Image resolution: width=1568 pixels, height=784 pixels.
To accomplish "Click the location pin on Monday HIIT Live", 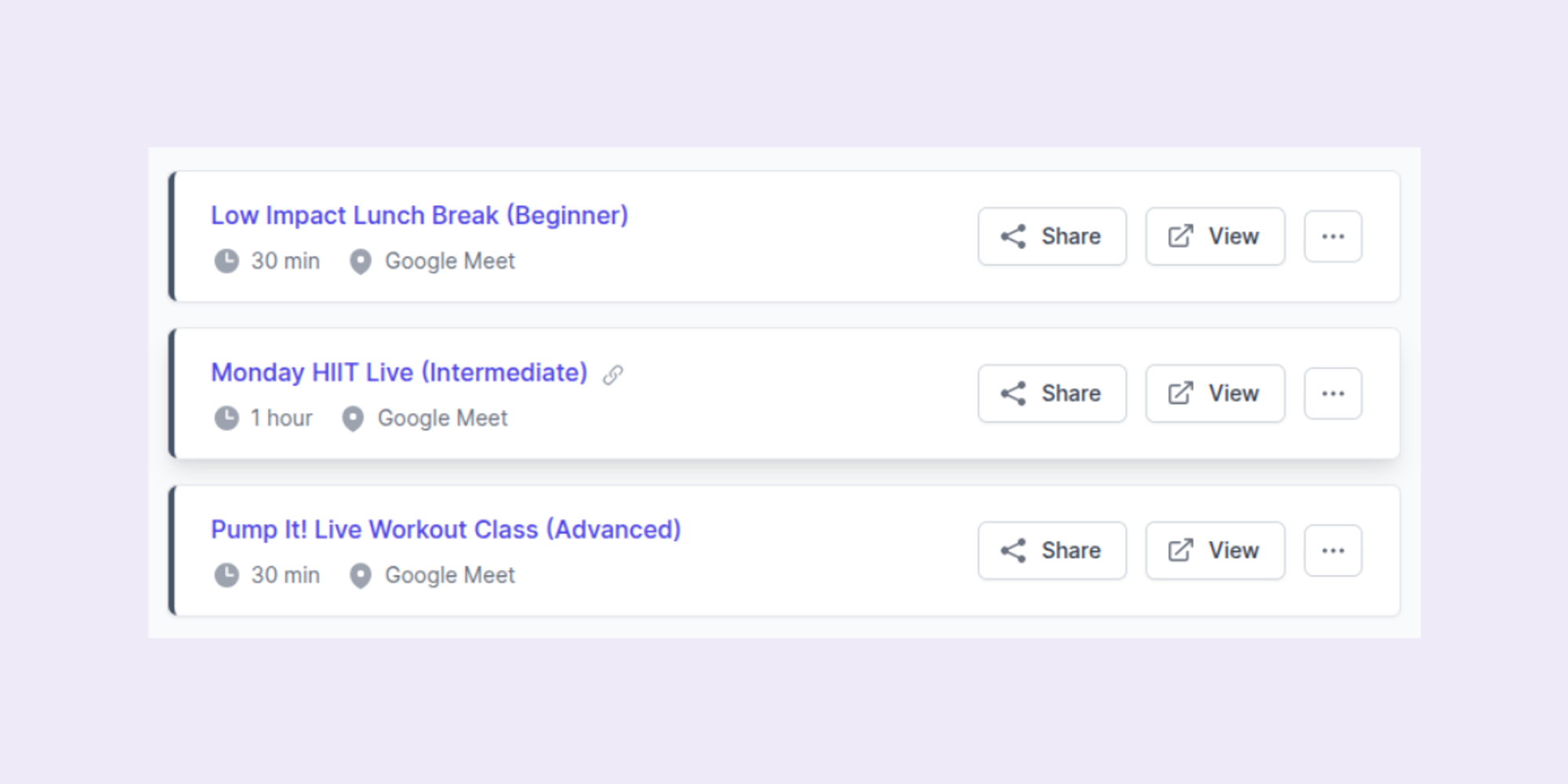I will point(353,418).
